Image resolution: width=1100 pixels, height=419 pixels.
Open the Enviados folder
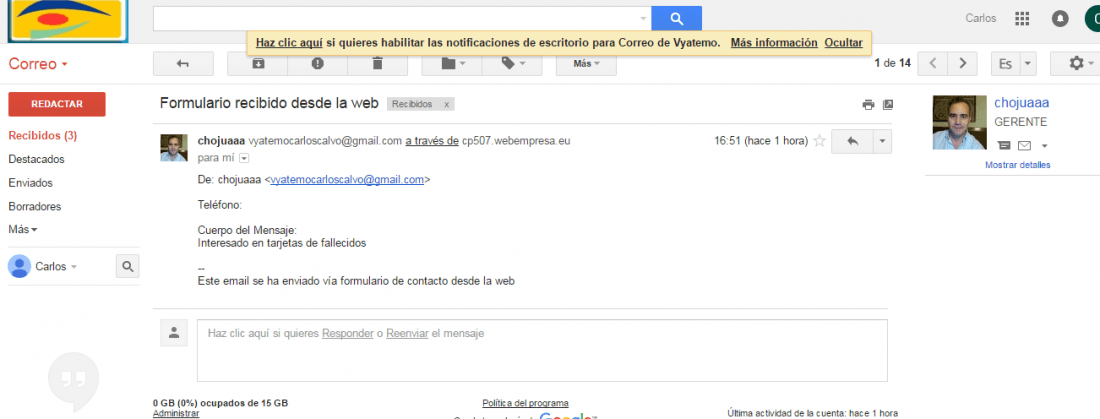pos(31,182)
